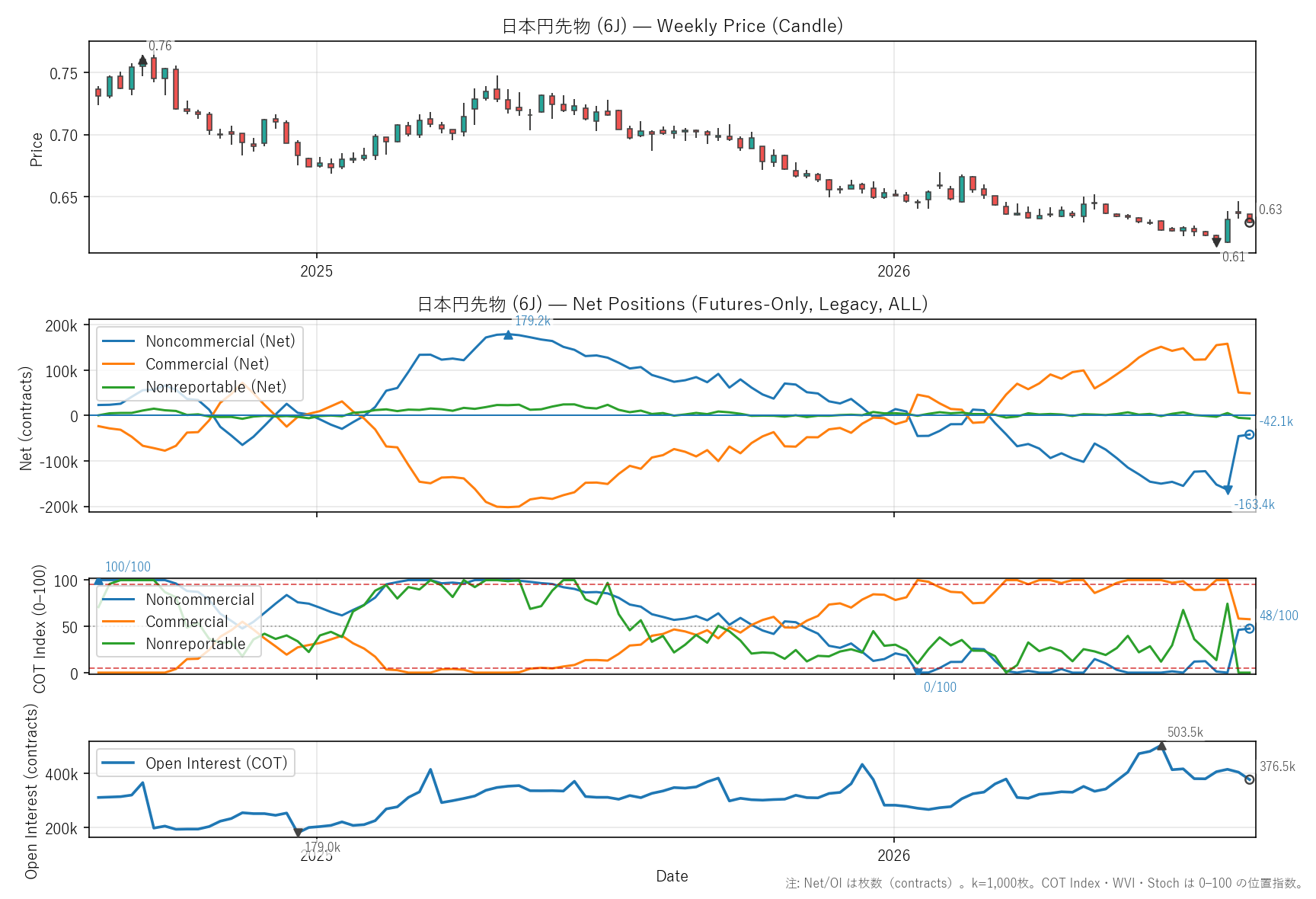
Task: Click the 0.70 price axis tick label
Action: pos(64,136)
